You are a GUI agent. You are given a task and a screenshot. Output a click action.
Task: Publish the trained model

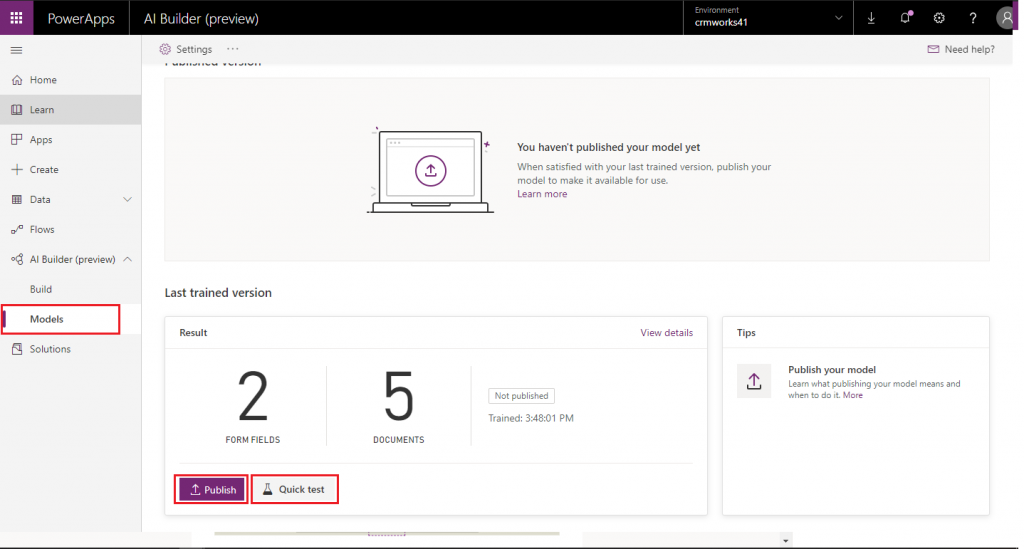click(x=212, y=490)
